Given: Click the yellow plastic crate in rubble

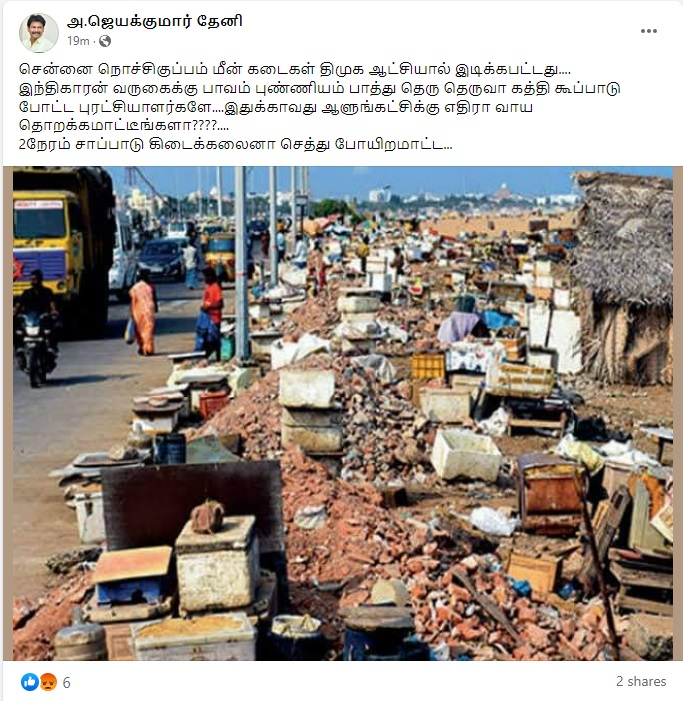Looking at the screenshot, I should 428,366.
